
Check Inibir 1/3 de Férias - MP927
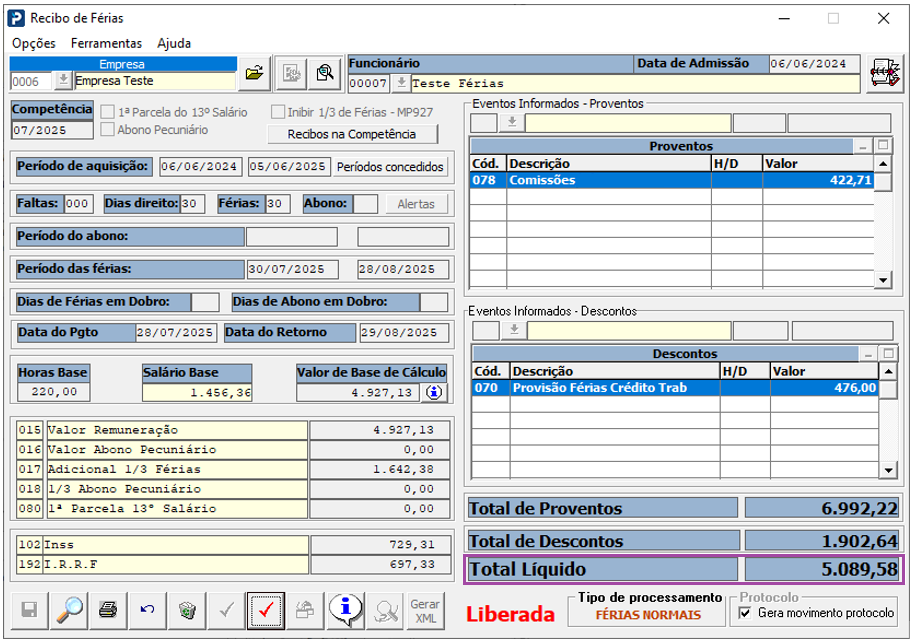tap(278, 112)
